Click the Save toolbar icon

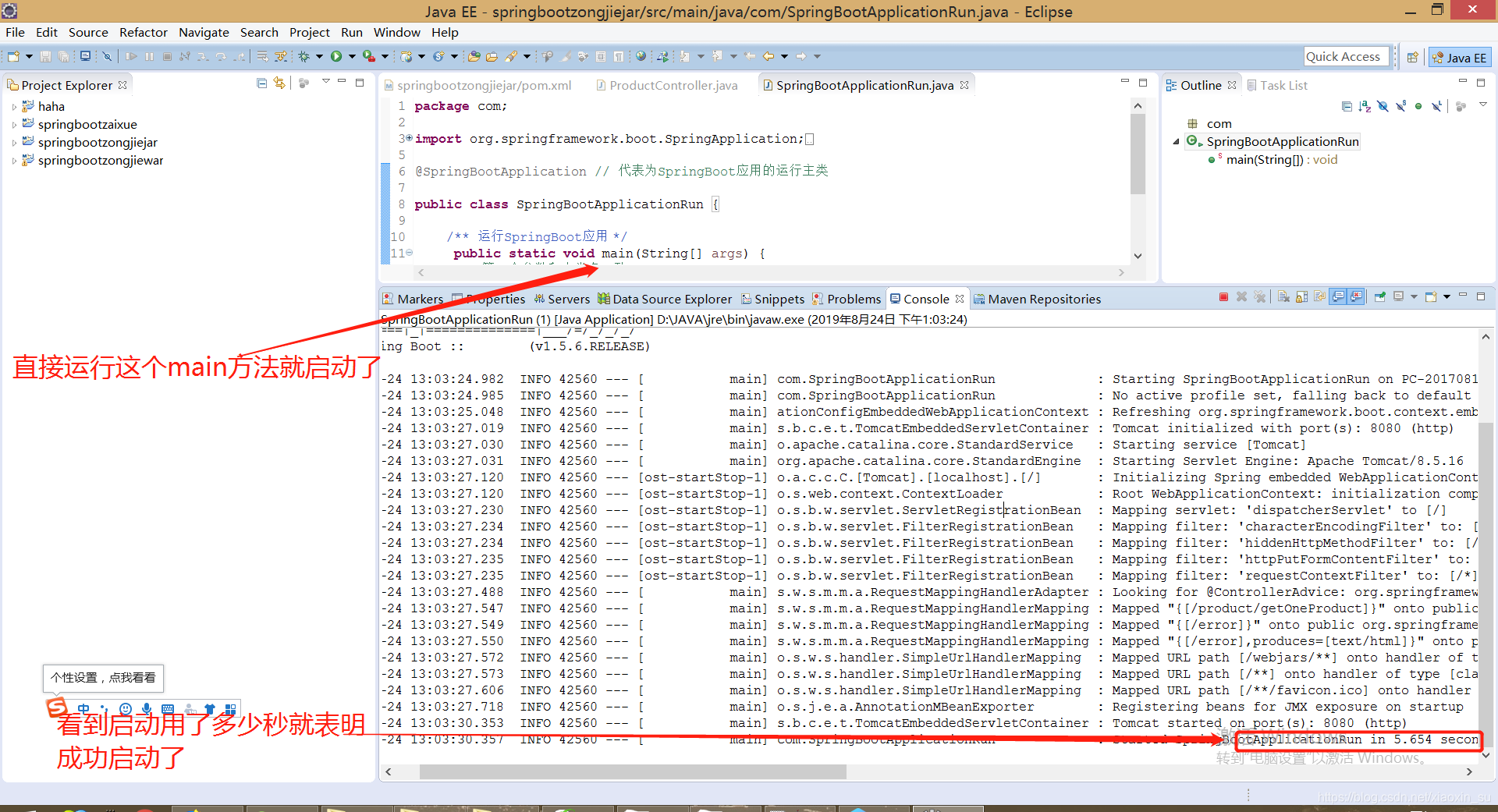[45, 56]
